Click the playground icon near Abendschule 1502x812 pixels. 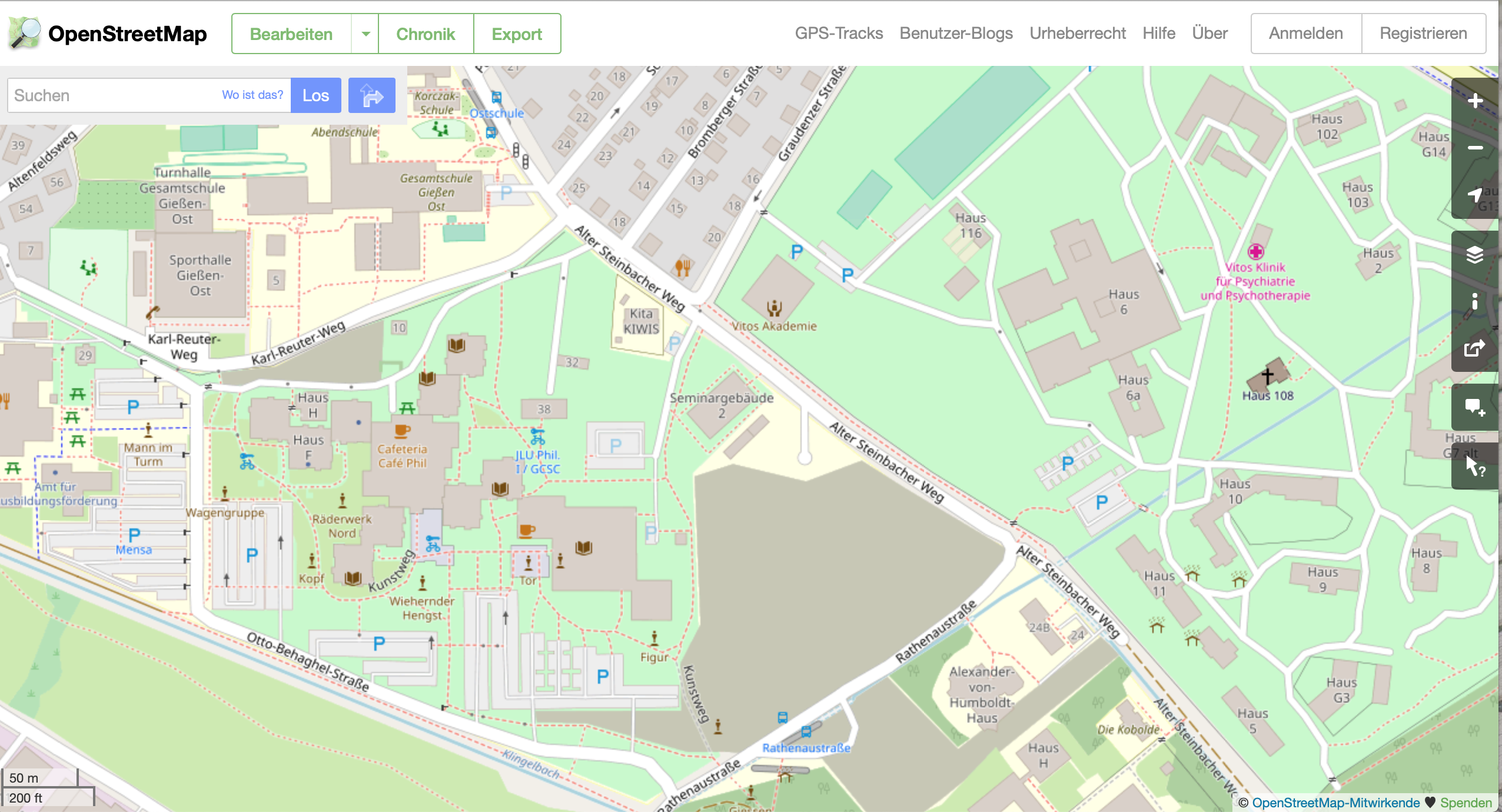click(440, 128)
